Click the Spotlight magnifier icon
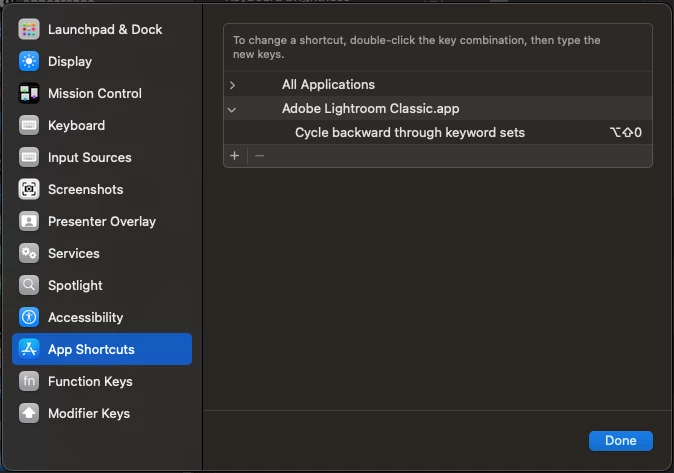The height and width of the screenshot is (473, 674). point(29,285)
